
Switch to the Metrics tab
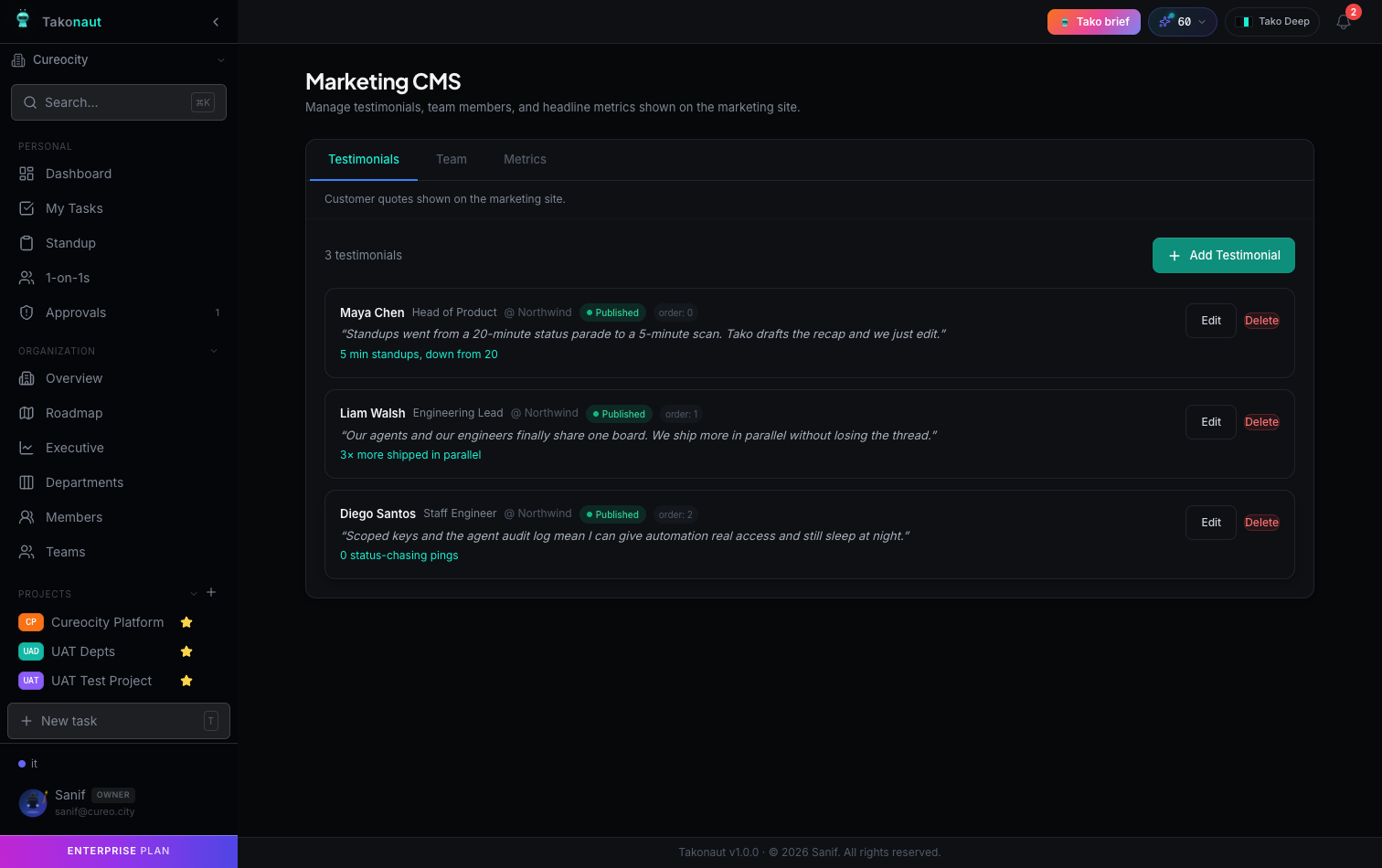point(525,159)
